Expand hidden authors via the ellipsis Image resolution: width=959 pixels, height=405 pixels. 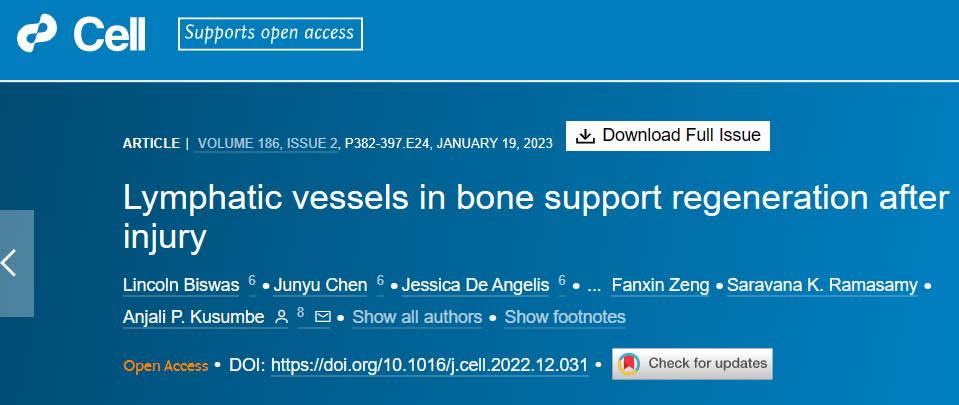(x=594, y=286)
